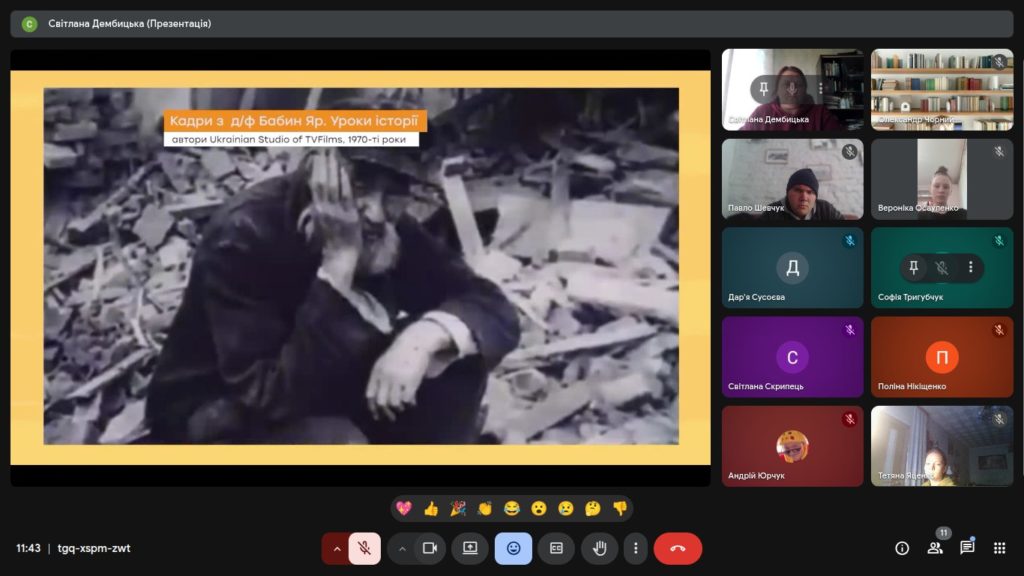Screen dimensions: 1024x576
Task: Toggle the camera on or off
Action: (x=429, y=548)
